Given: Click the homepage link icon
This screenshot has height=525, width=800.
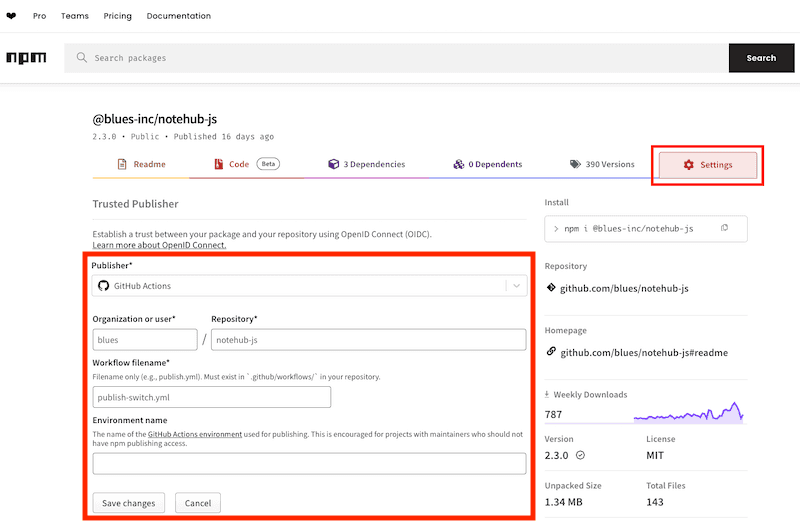Looking at the screenshot, I should tap(551, 352).
